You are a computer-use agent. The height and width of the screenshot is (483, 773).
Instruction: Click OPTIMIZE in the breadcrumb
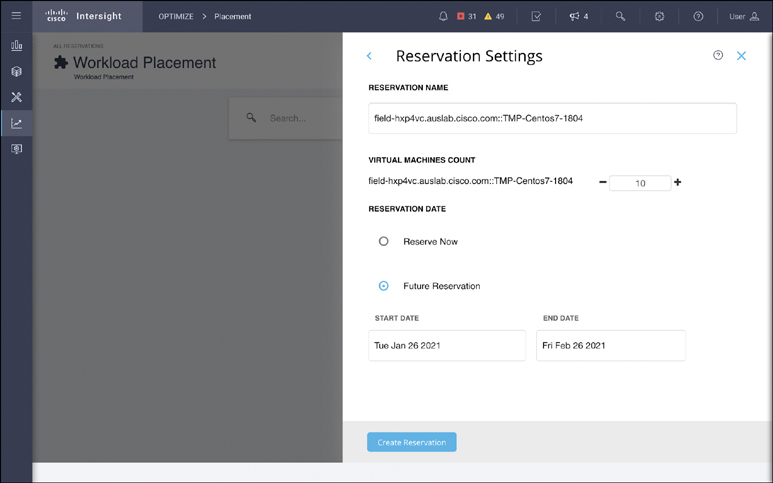point(176,16)
